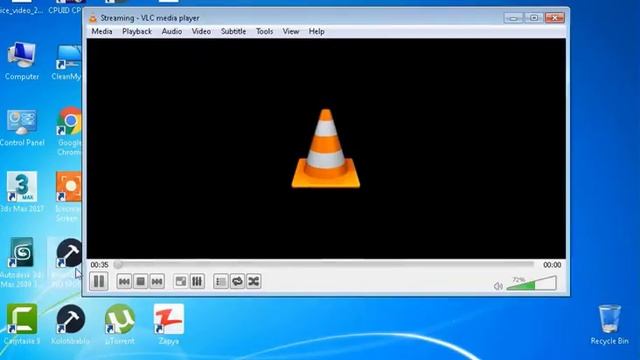Click the VLC cone title bar icon

tap(93, 18)
